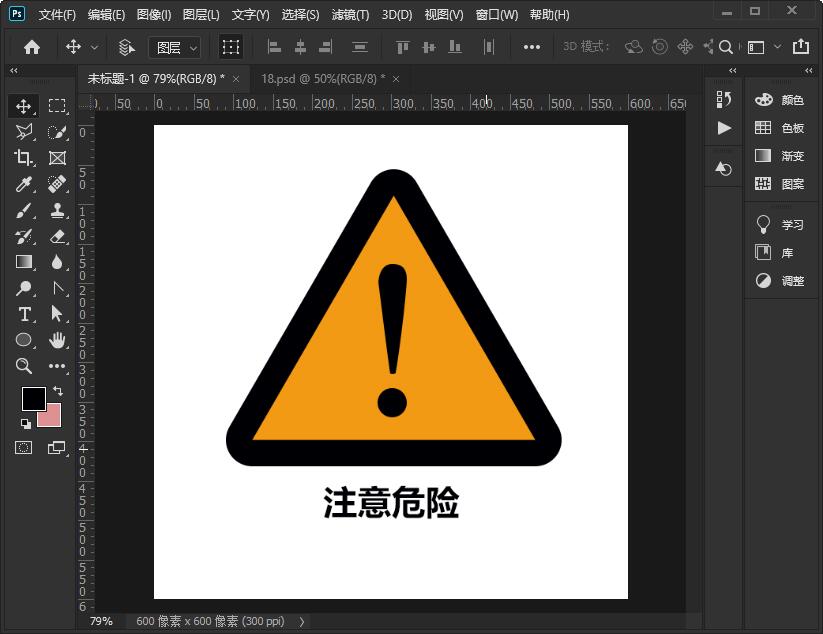Expand the narrow icon panel dock
The width and height of the screenshot is (823, 634).
click(733, 70)
